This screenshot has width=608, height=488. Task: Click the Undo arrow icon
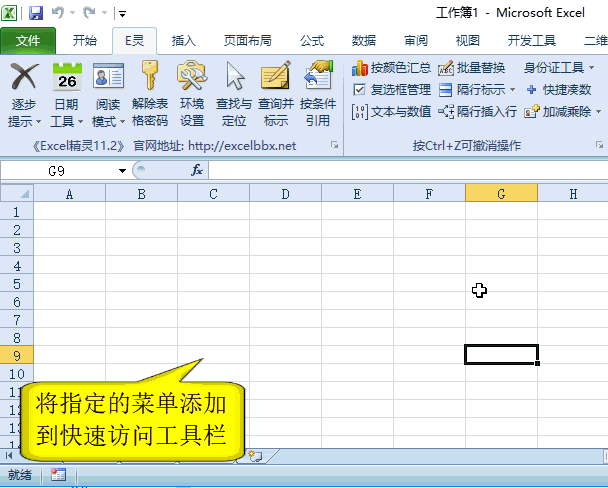coord(58,13)
